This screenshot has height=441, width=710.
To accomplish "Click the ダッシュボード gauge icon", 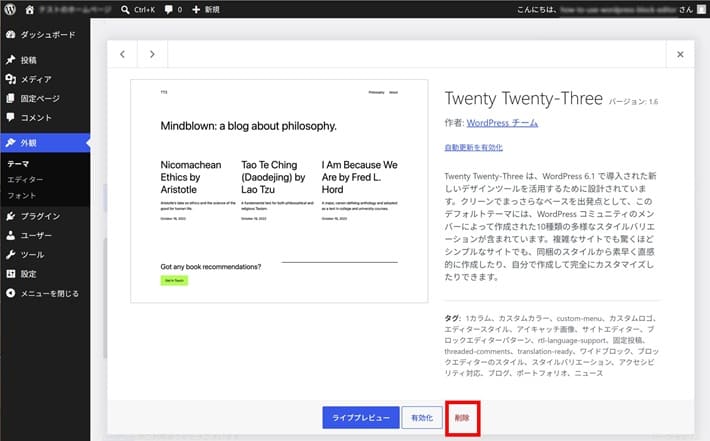I will pos(10,35).
